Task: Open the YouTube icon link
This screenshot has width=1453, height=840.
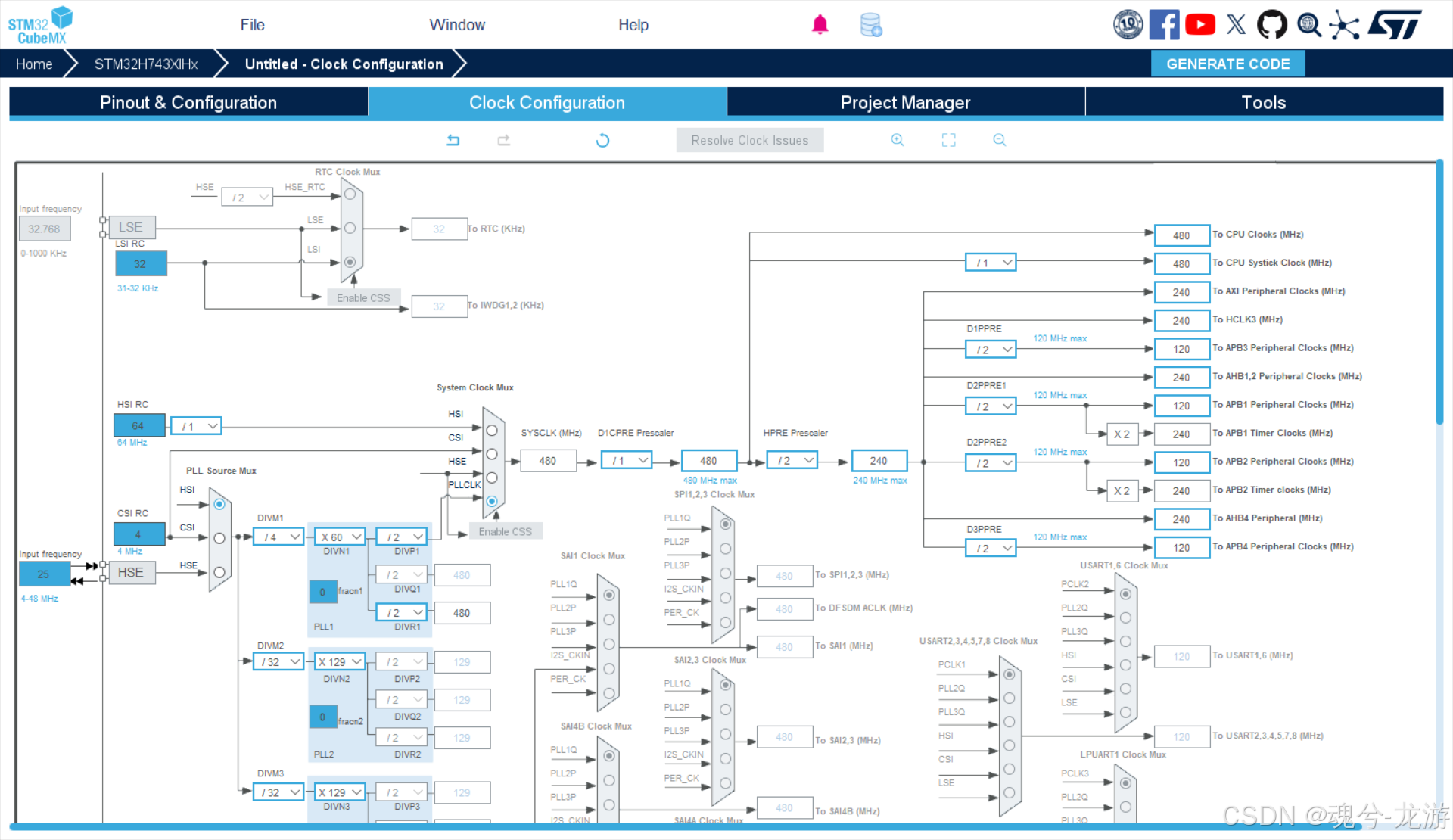Action: (x=1200, y=25)
